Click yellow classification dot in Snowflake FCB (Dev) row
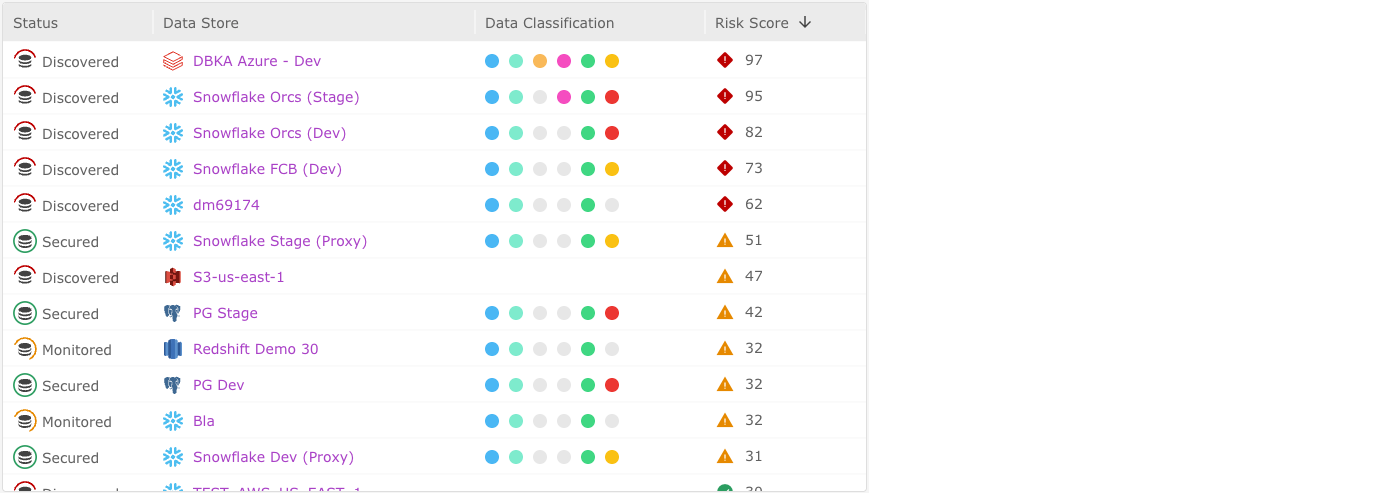This screenshot has width=1400, height=493. [612, 169]
